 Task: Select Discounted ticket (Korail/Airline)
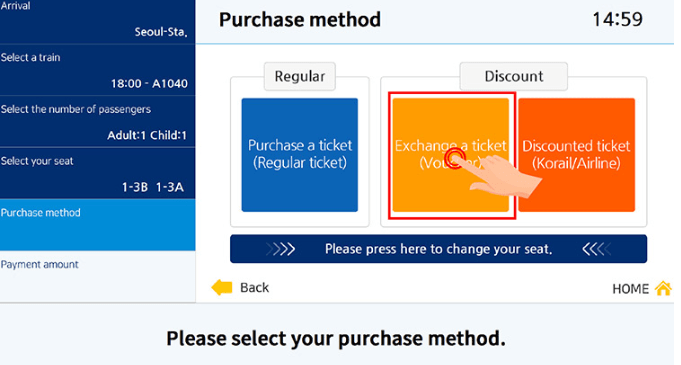[576, 155]
